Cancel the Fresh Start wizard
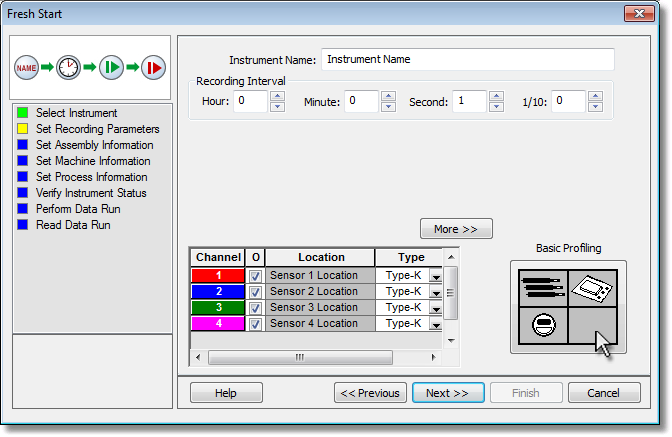The width and height of the screenshot is (672, 437). (x=604, y=392)
